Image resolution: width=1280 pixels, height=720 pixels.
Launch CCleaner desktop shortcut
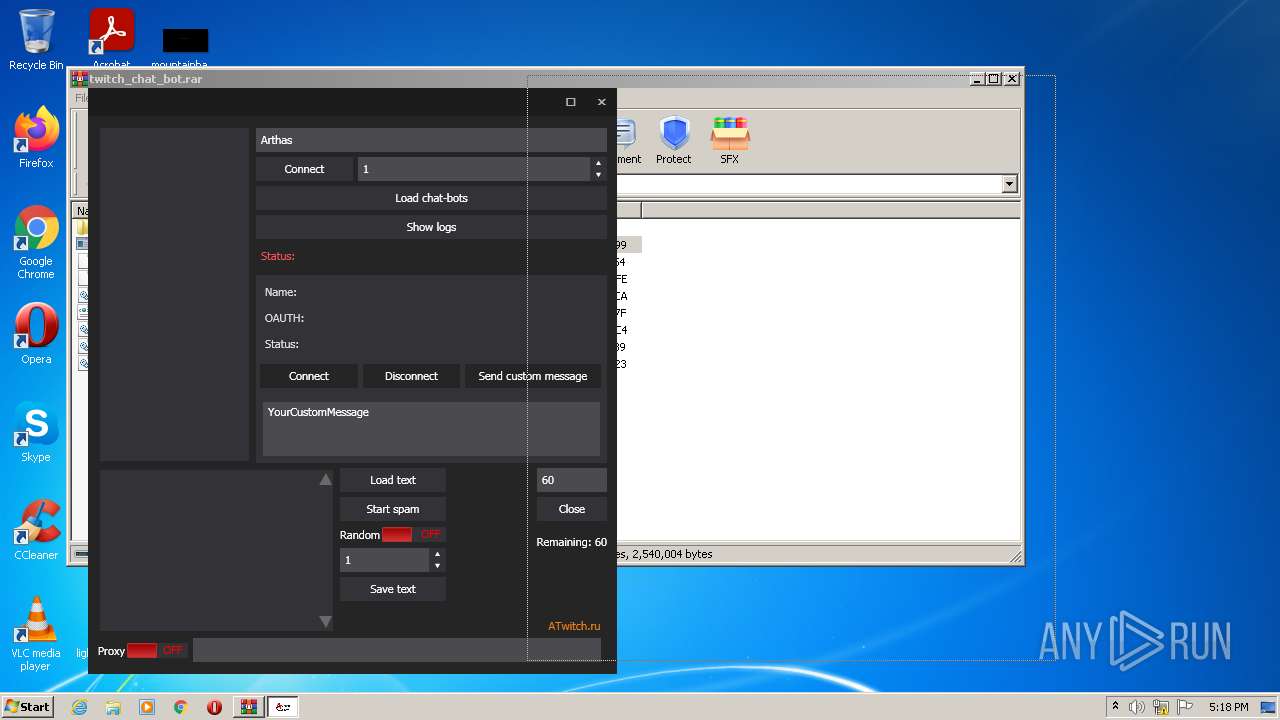coord(36,530)
